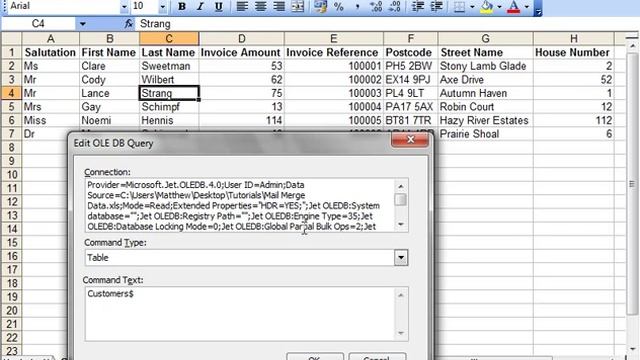Apply yellow fill color
This screenshot has height=360, width=640.
(x=487, y=7)
